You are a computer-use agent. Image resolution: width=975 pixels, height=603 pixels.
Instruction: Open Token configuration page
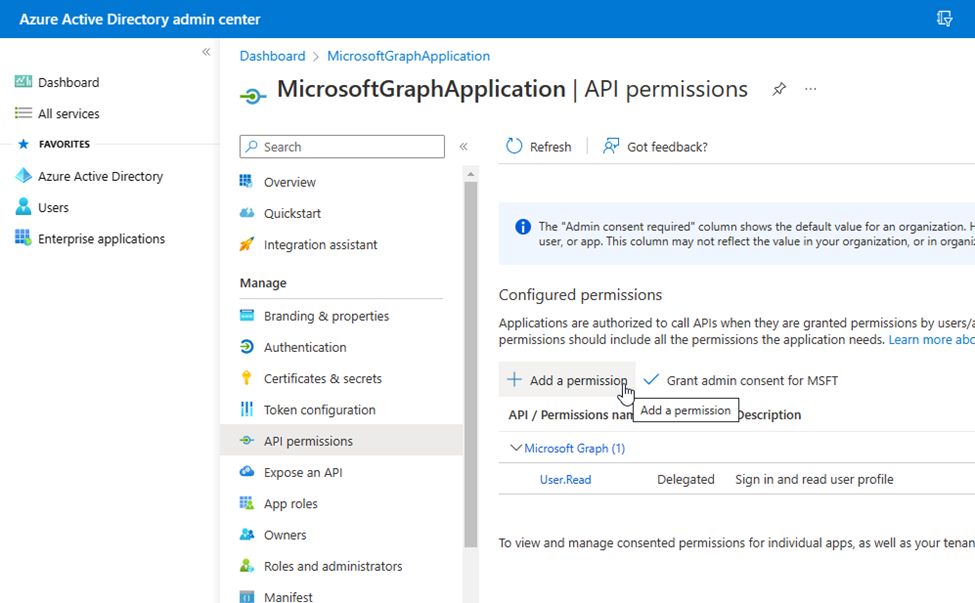(320, 410)
